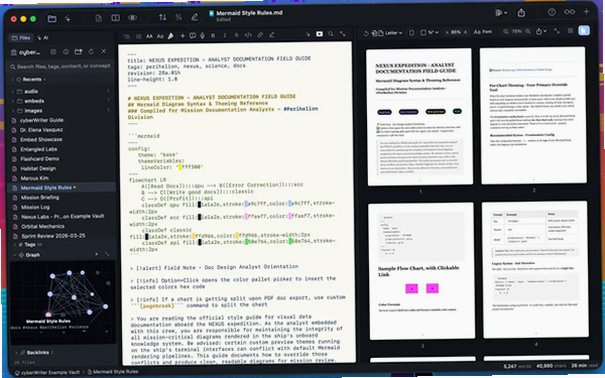The image size is (605, 378).
Task: Open the editor search magnifier icon
Action: click(331, 34)
